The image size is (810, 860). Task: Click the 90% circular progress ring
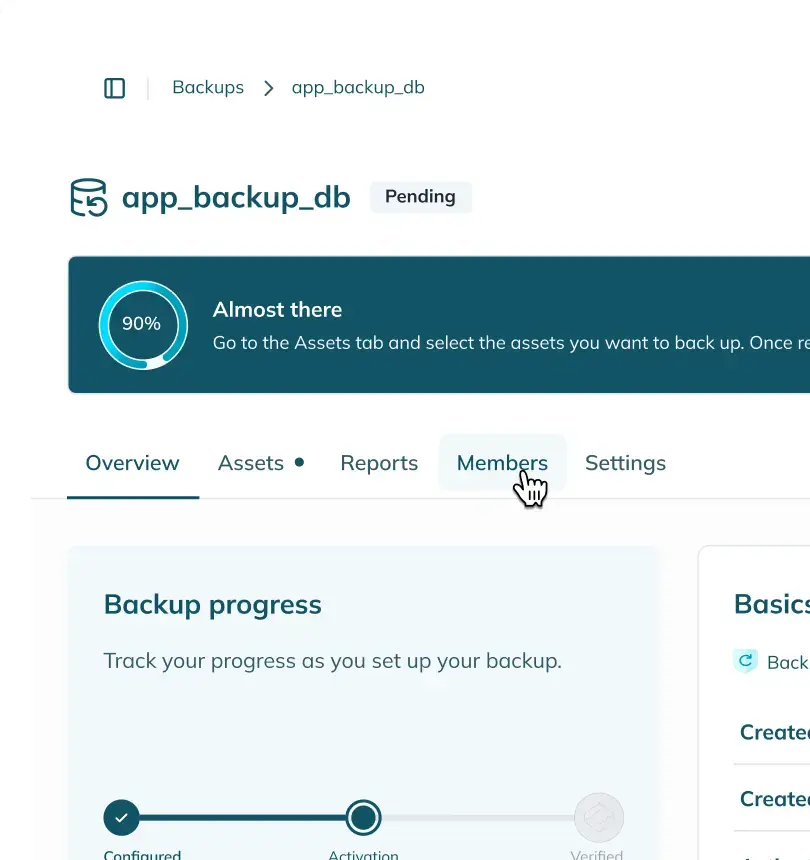(143, 324)
